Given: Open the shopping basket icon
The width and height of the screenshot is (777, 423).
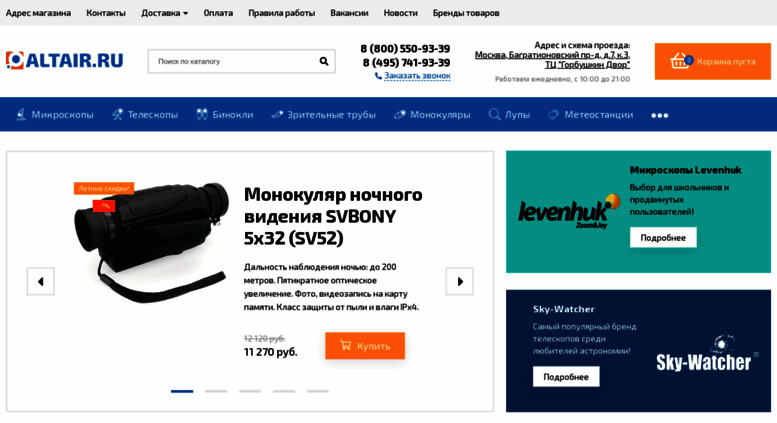Looking at the screenshot, I should coord(680,61).
